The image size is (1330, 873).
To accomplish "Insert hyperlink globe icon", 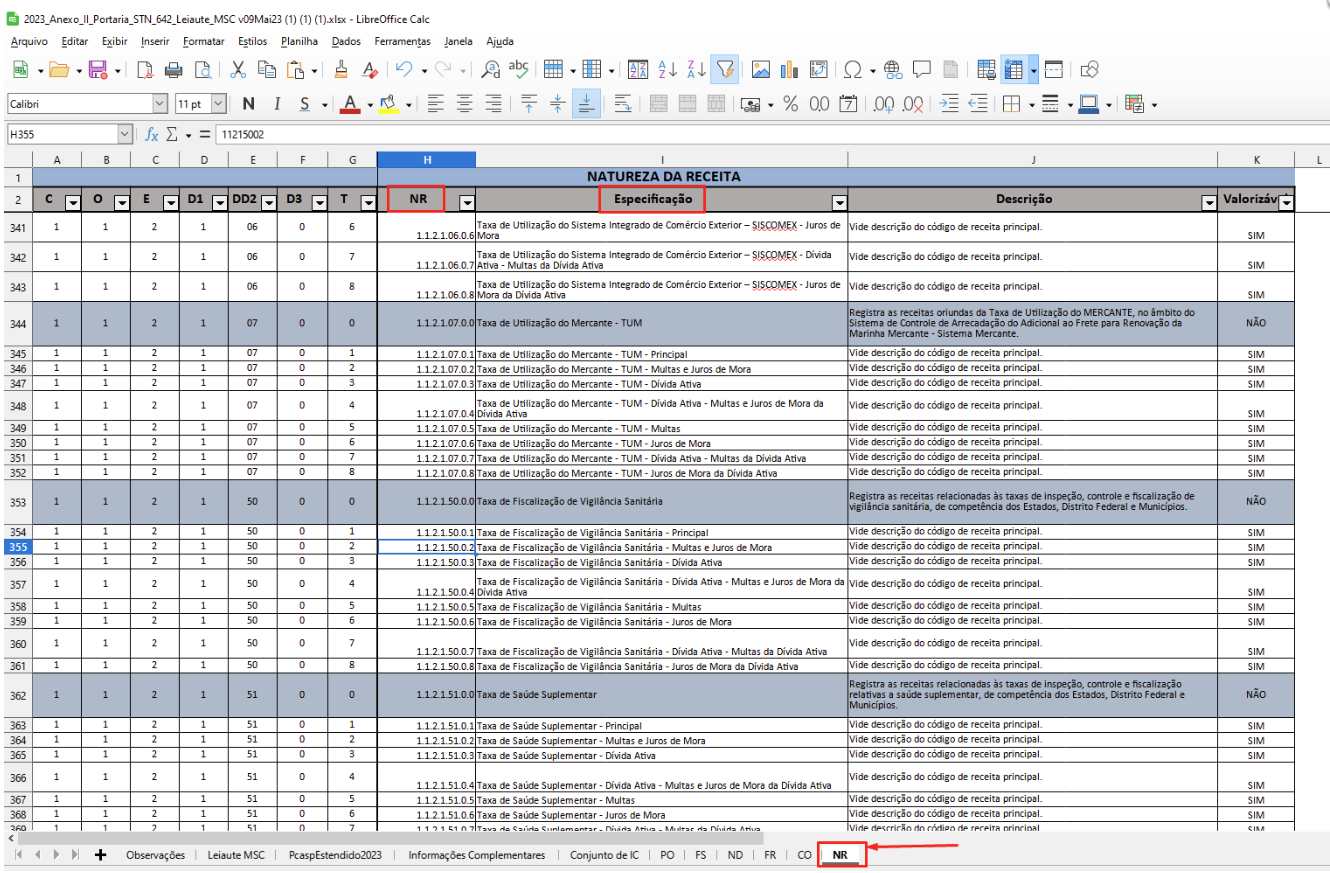I will [893, 69].
